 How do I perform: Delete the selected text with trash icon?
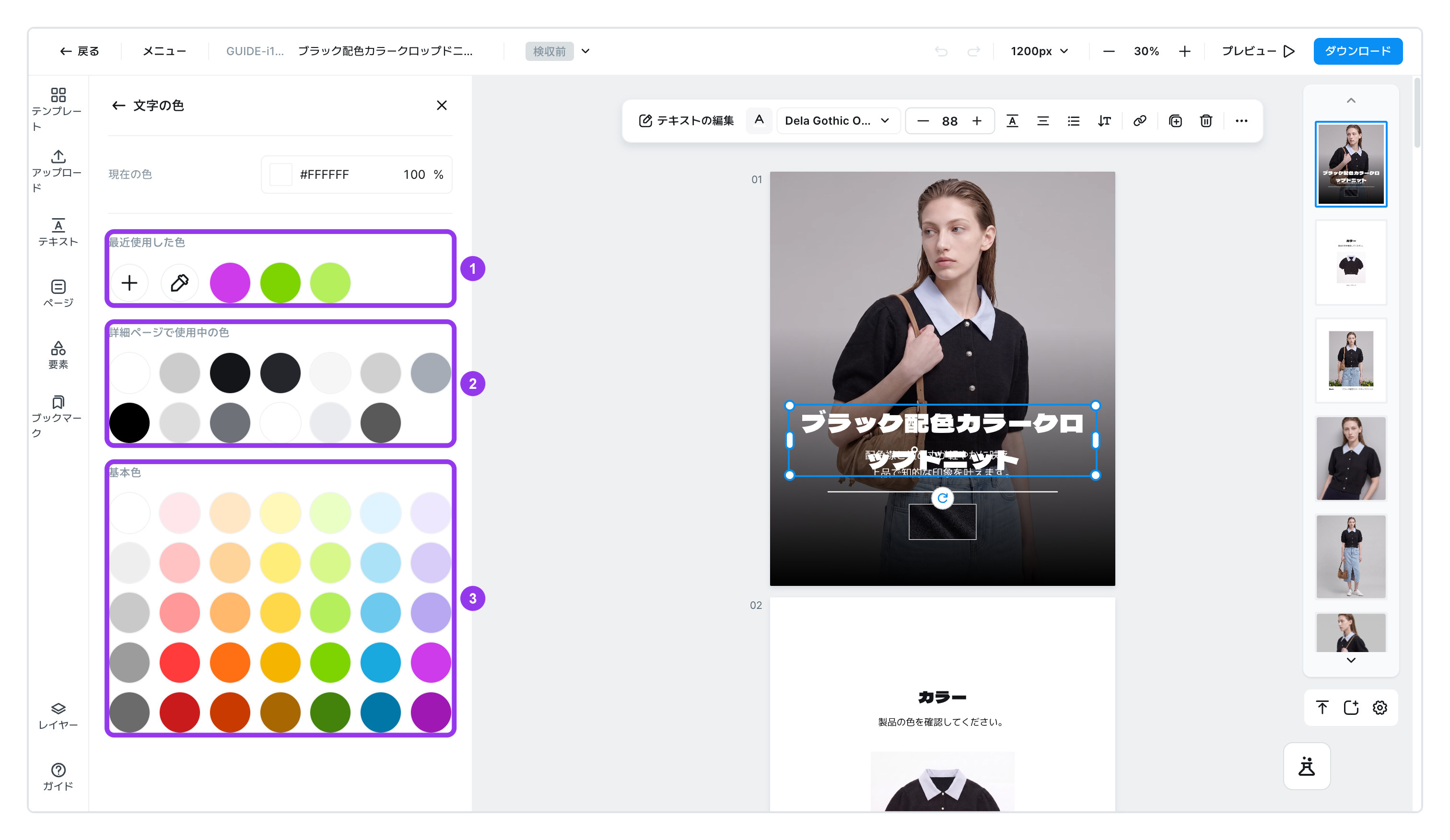1206,121
